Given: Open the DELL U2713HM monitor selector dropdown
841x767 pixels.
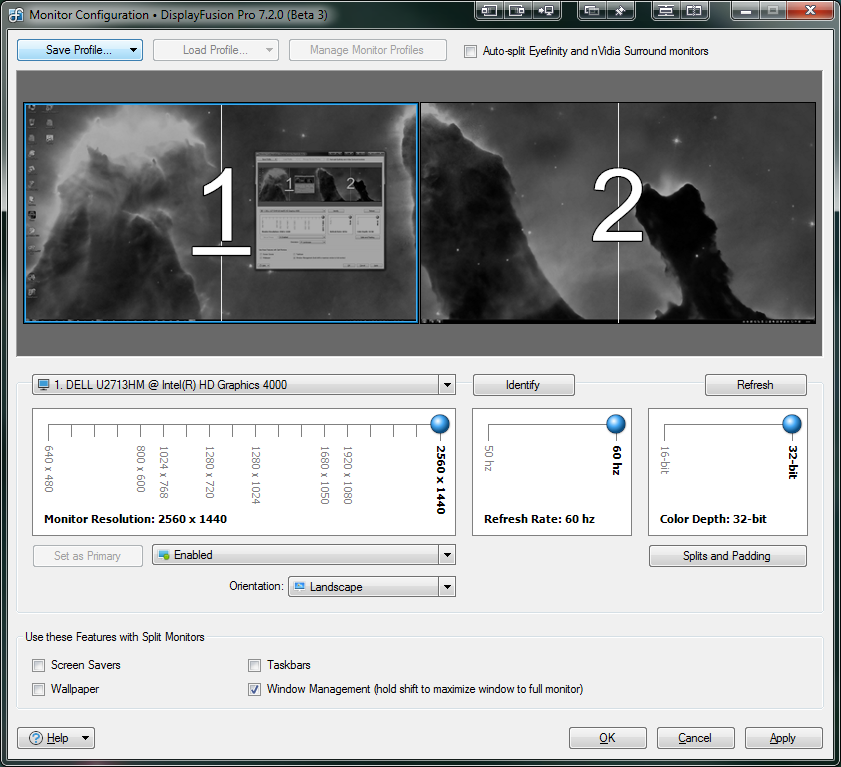Looking at the screenshot, I should point(447,385).
